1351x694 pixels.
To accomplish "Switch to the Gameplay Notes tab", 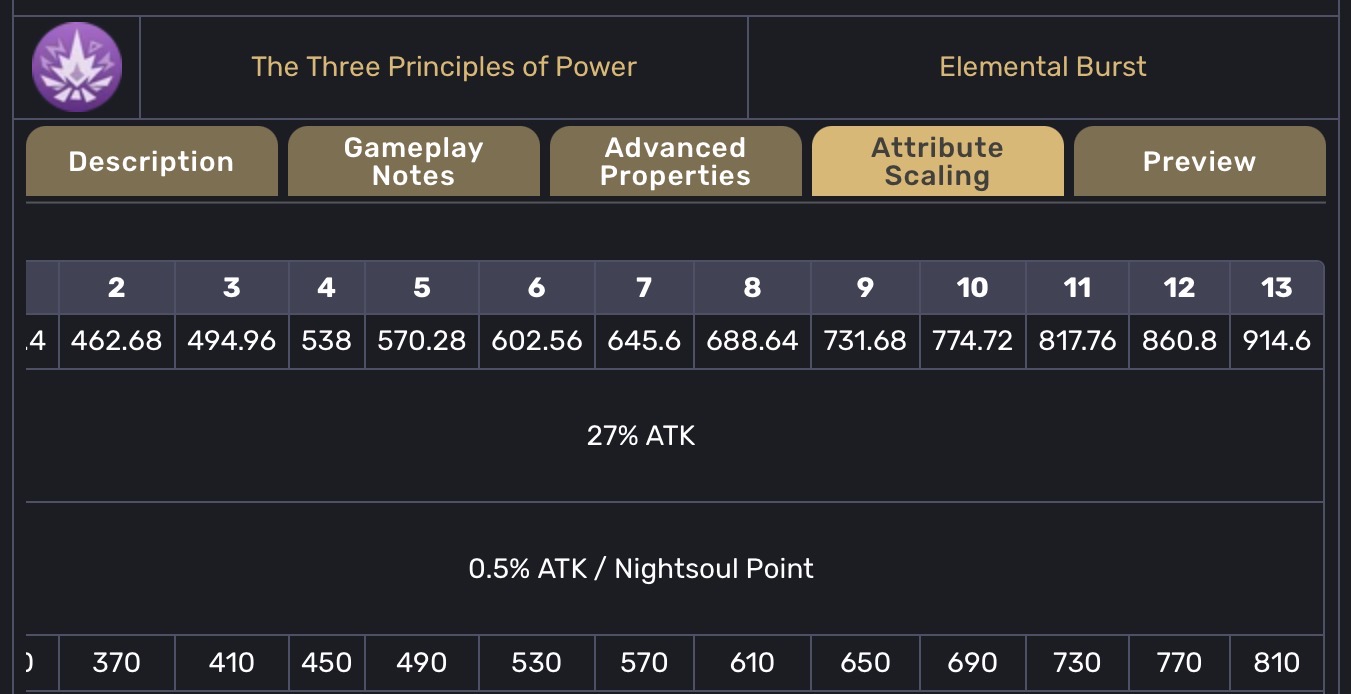I will click(413, 161).
